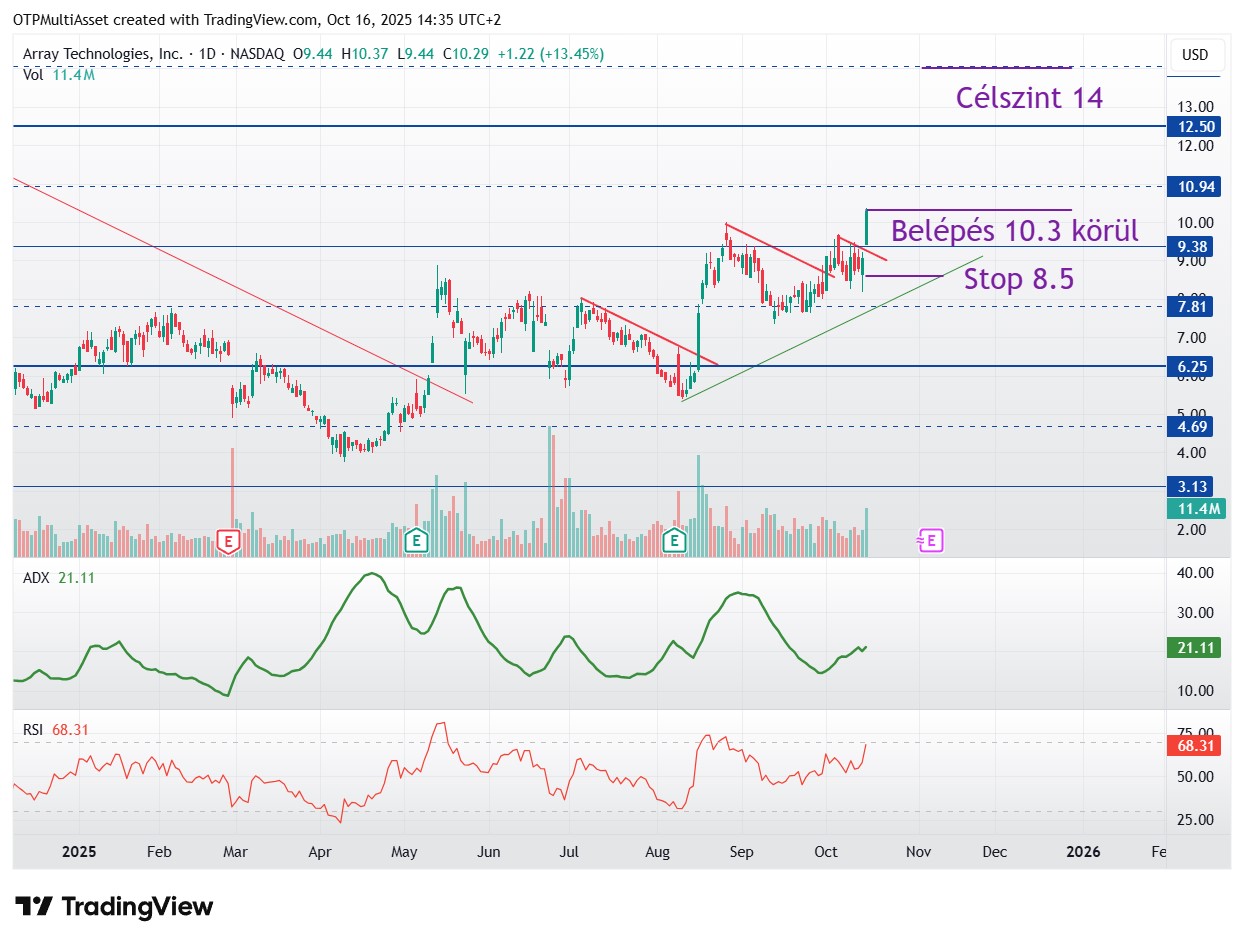Screen dimensions: 1244x944
Task: Select the 10.94 price level label
Action: (1194, 187)
